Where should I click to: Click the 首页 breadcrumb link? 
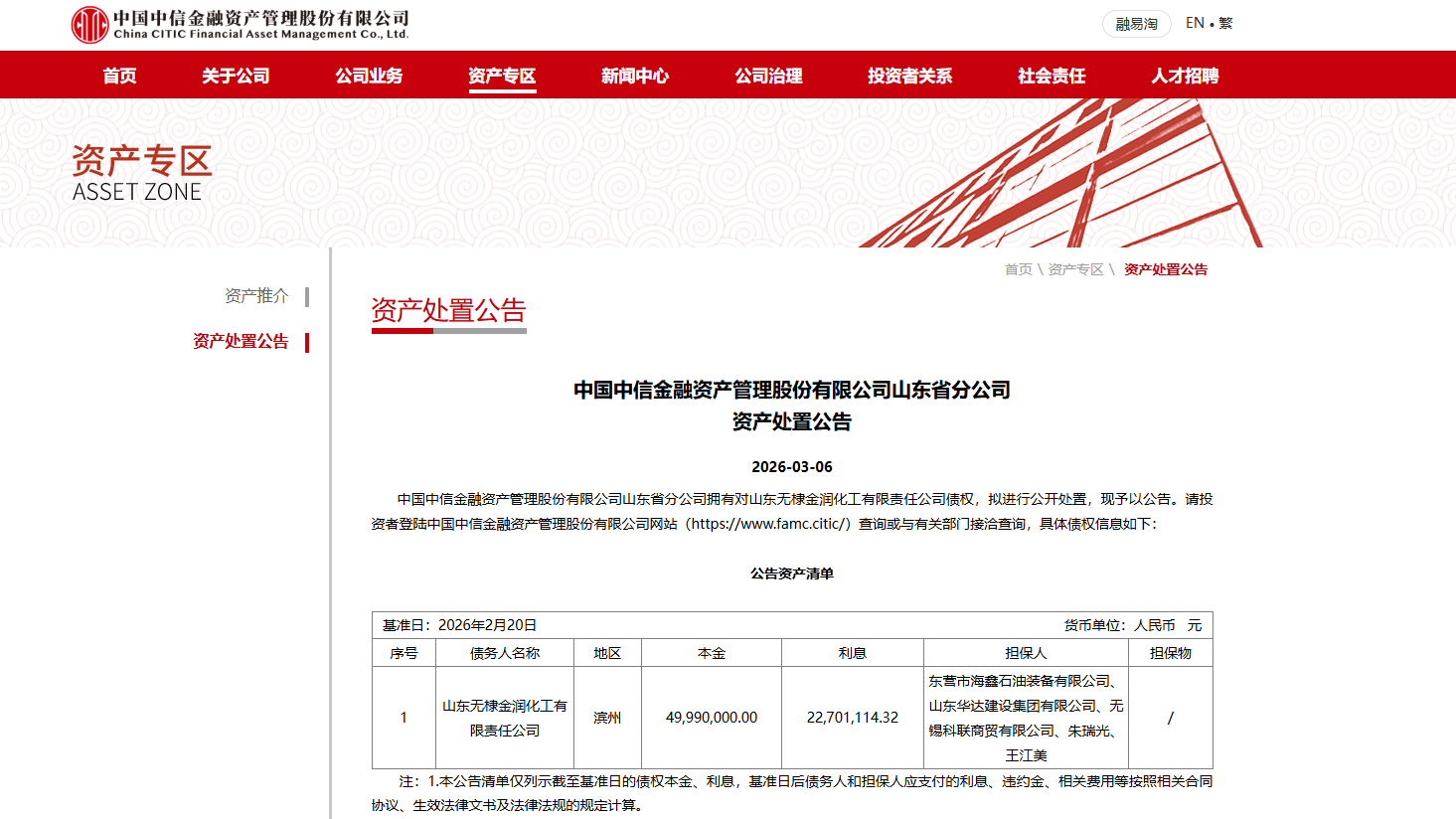[1018, 269]
